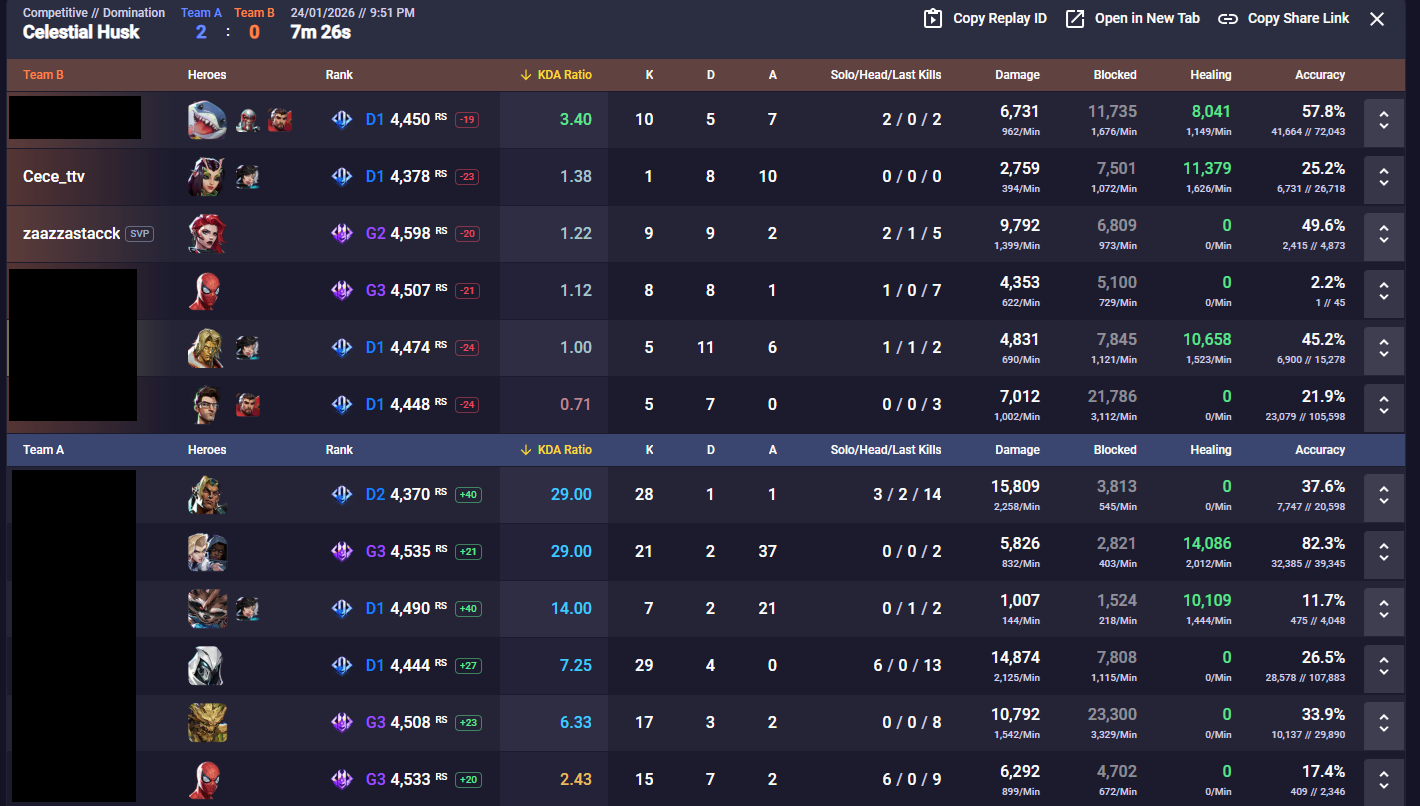
Task: Click the +27 rank score change badge
Action: point(468,666)
